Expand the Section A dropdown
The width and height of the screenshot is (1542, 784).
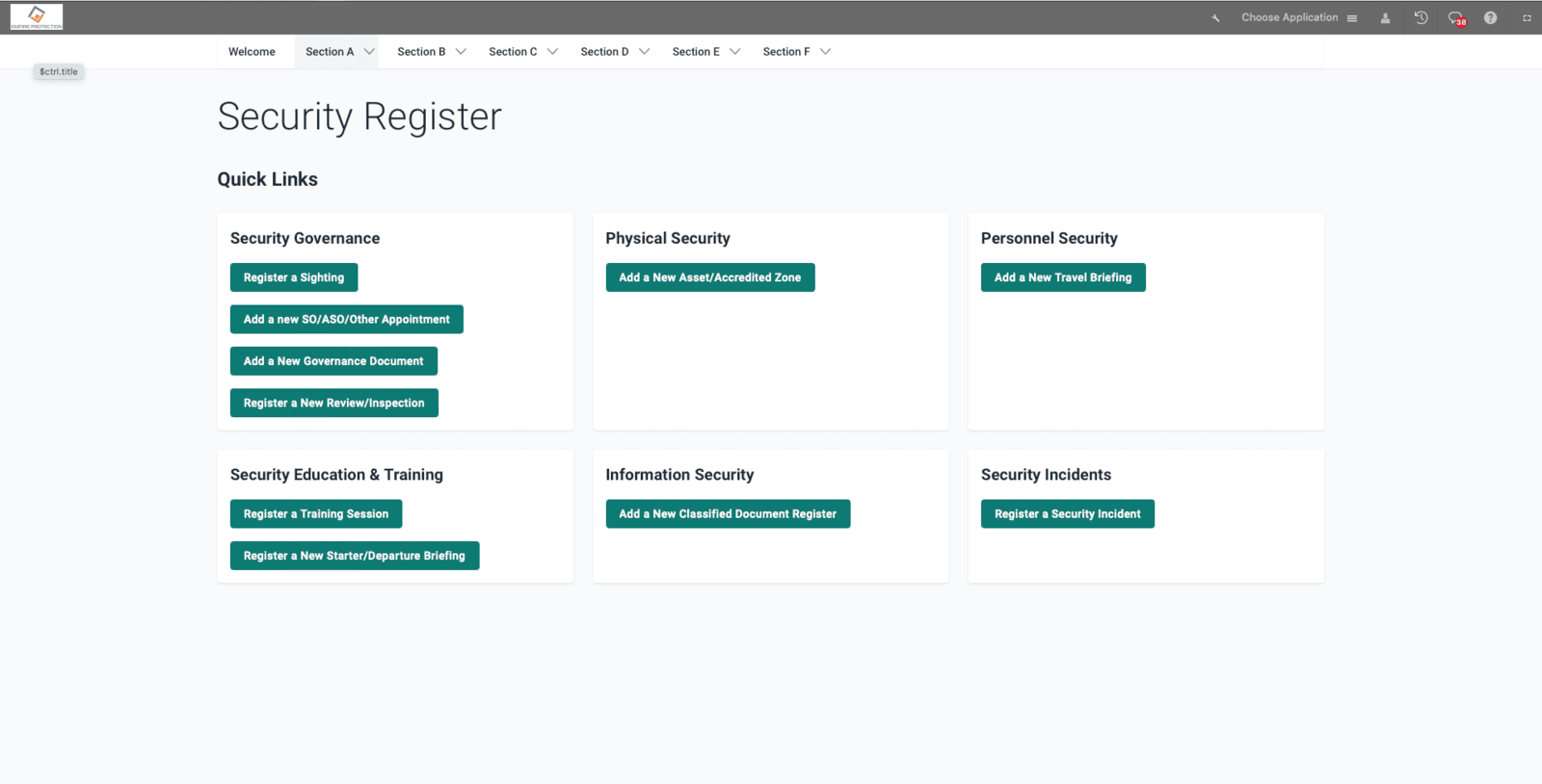pyautogui.click(x=339, y=52)
